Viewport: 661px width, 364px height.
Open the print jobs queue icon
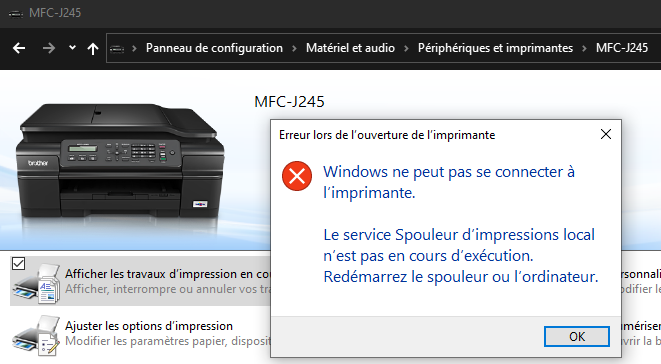click(36, 283)
